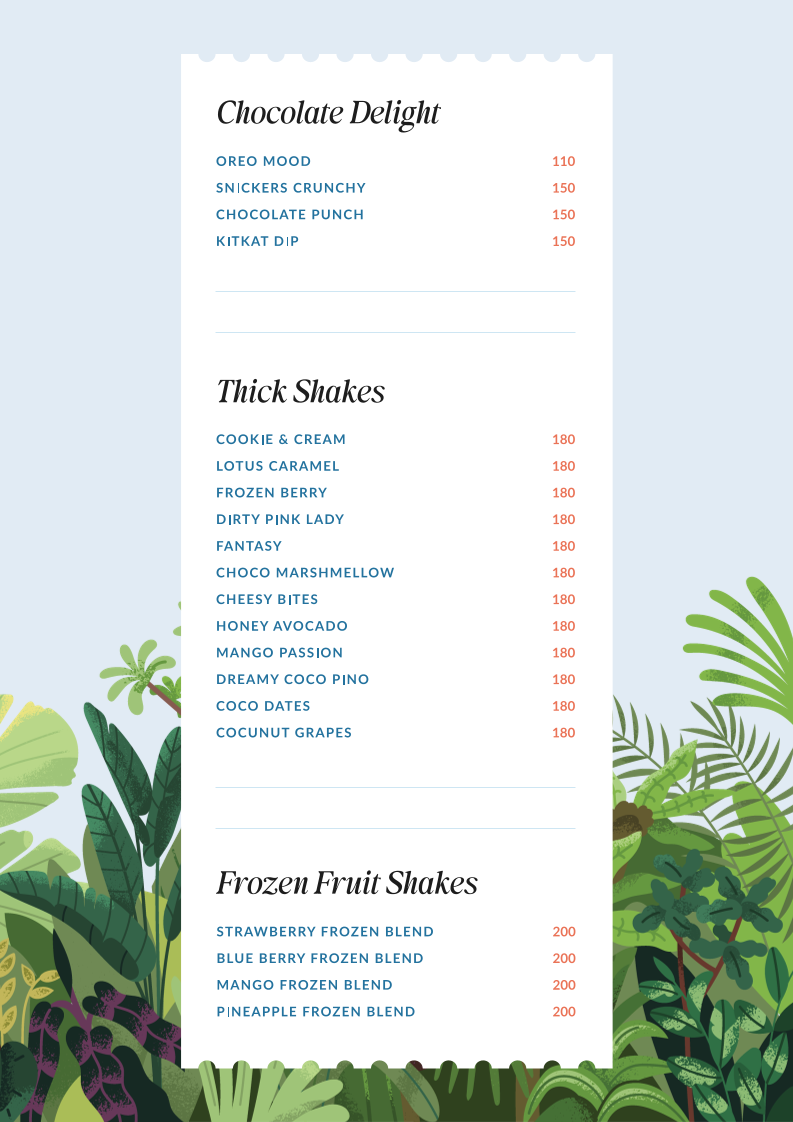Click the Frozen Fruit Shakes heading
This screenshot has width=793, height=1122.
click(347, 883)
